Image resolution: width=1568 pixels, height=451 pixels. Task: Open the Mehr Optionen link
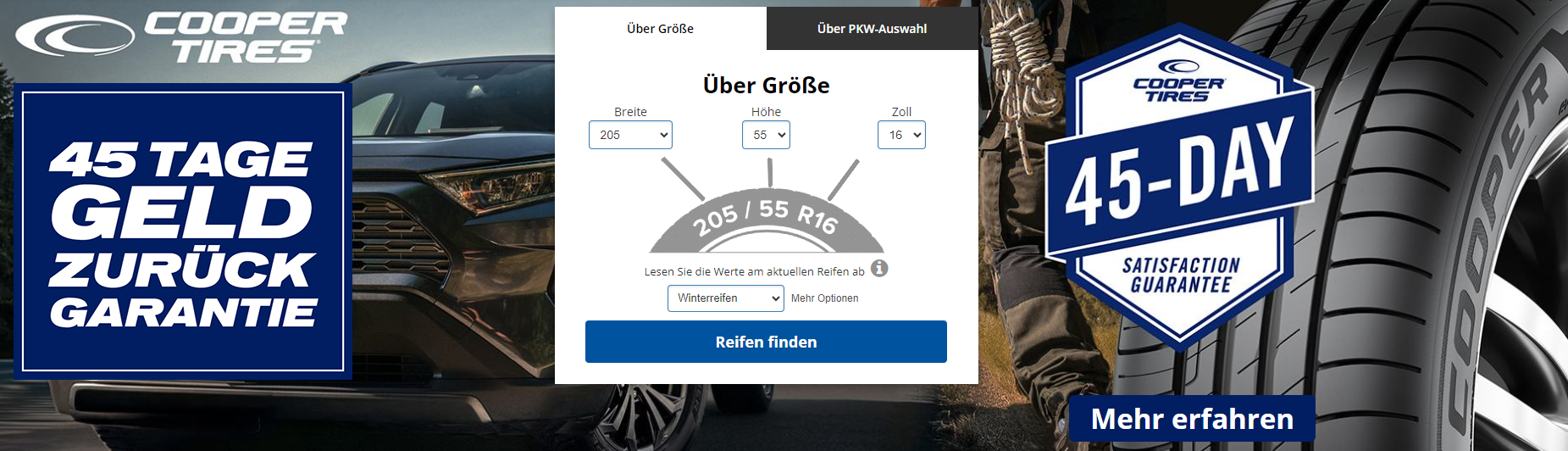tap(825, 298)
